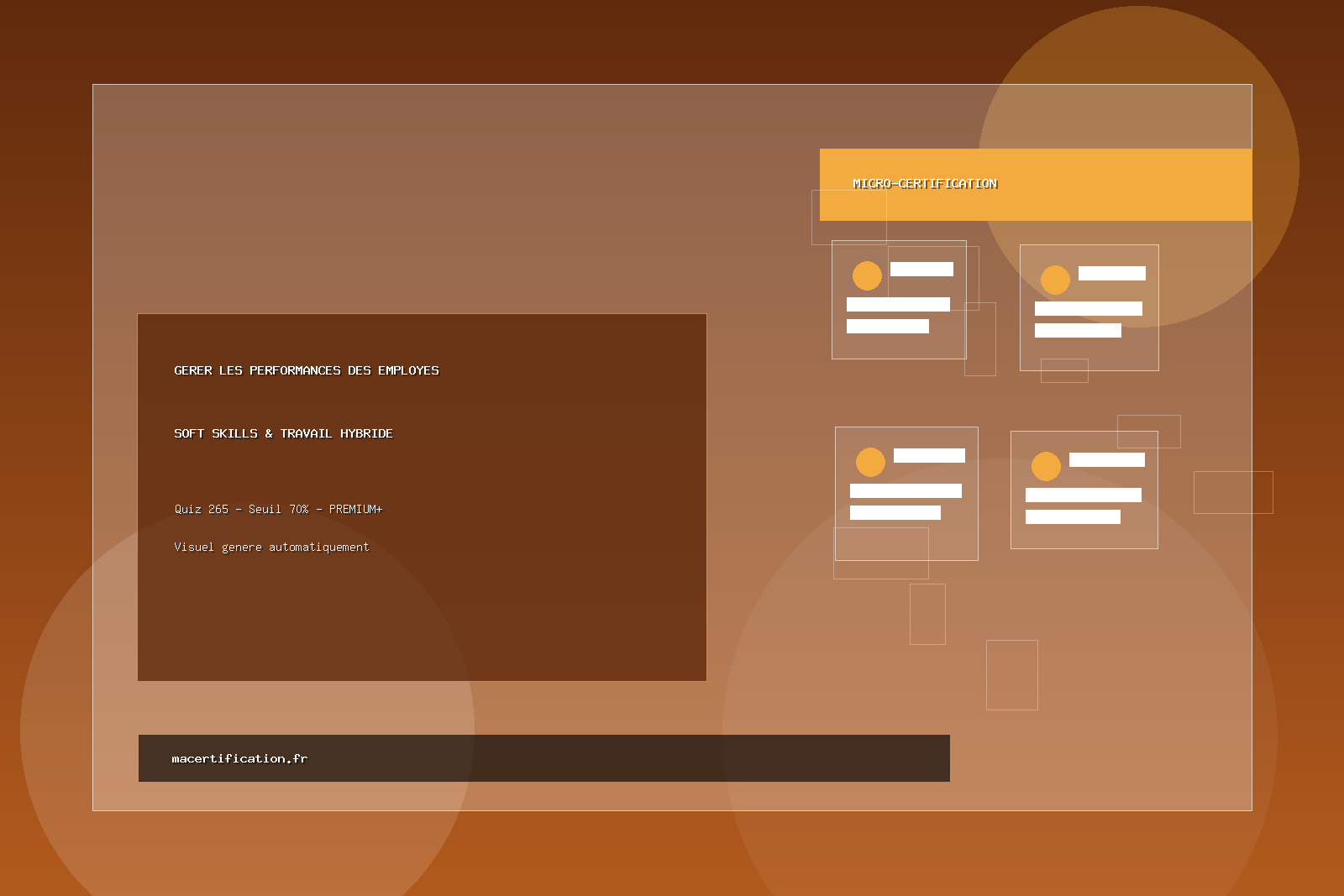Select the lowest white bar in top-right card
This screenshot has height=896, width=1344.
tap(1078, 330)
